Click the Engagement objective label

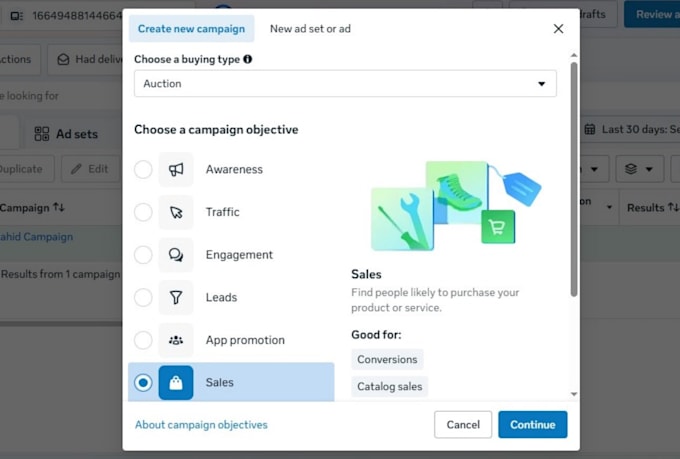239,255
